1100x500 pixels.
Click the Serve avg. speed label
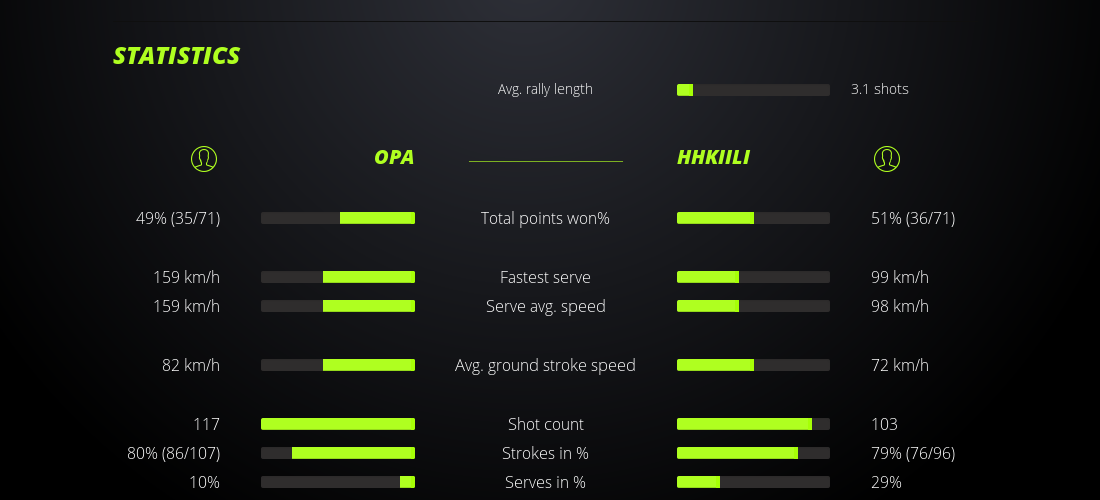[x=545, y=306]
